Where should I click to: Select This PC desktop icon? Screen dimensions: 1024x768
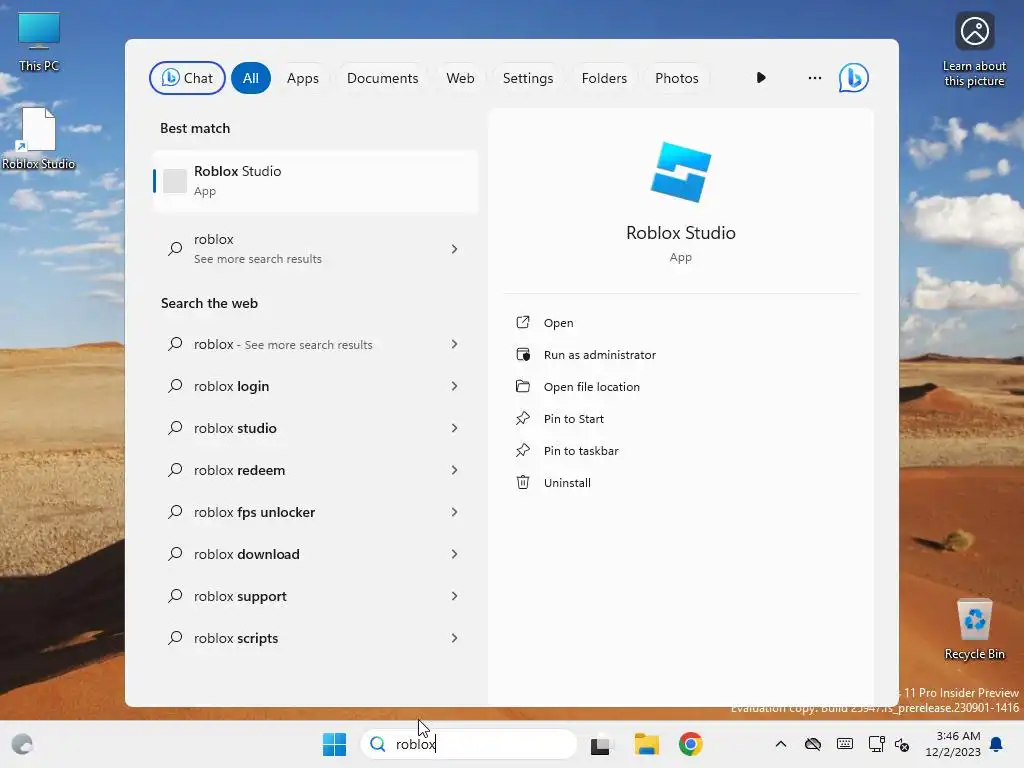click(39, 41)
